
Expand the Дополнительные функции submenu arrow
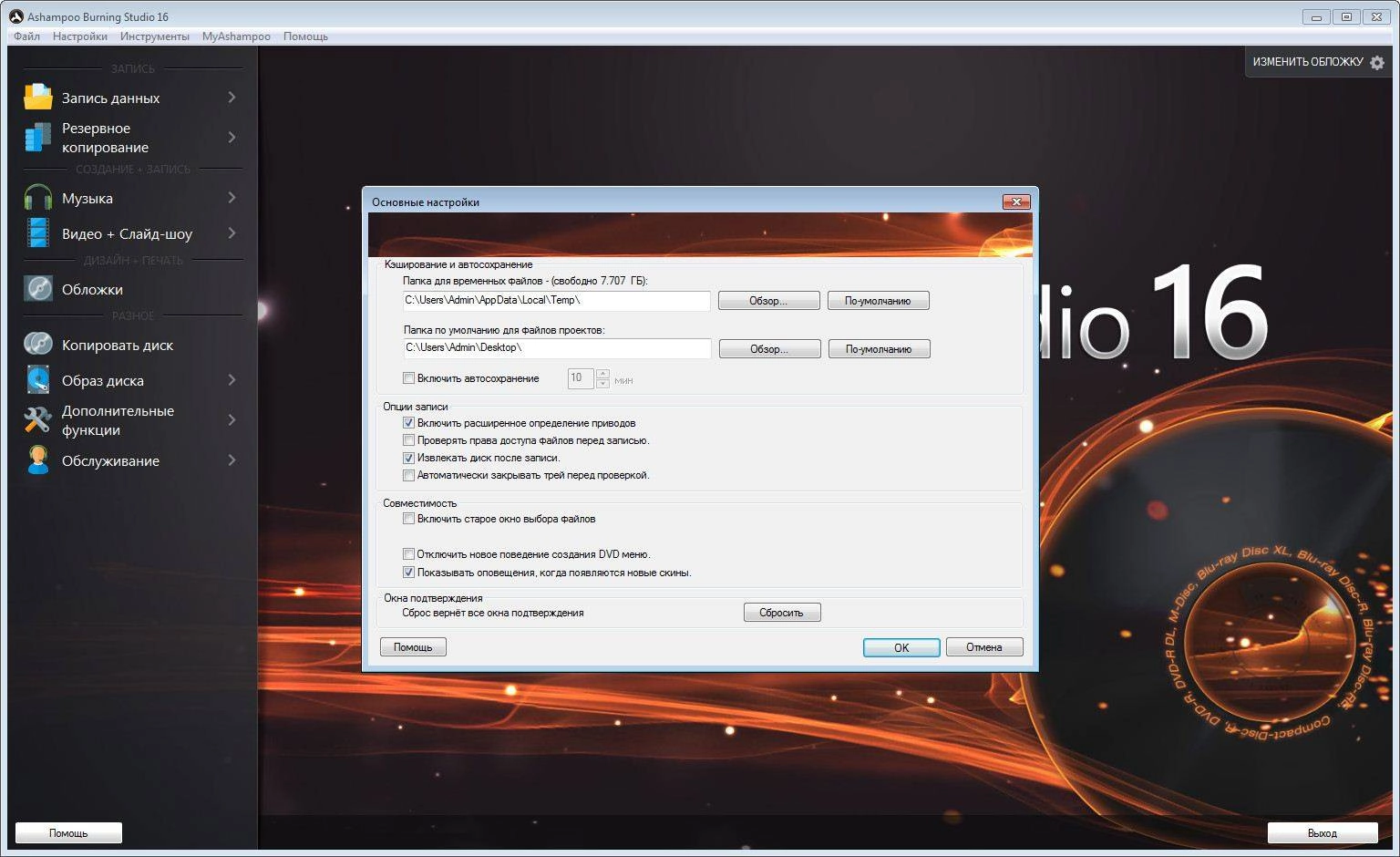coord(232,419)
